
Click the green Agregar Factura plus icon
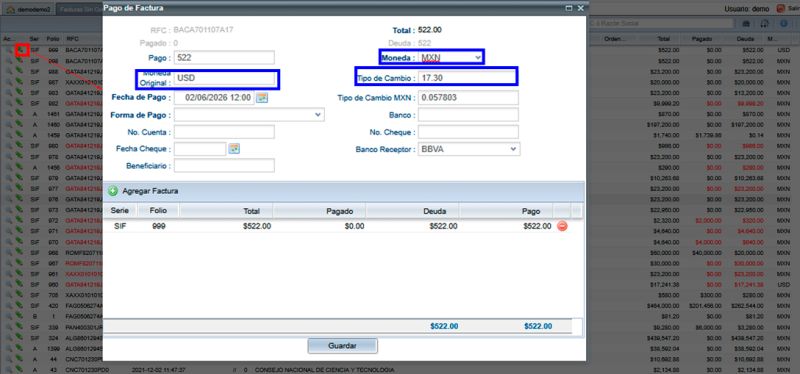113,191
